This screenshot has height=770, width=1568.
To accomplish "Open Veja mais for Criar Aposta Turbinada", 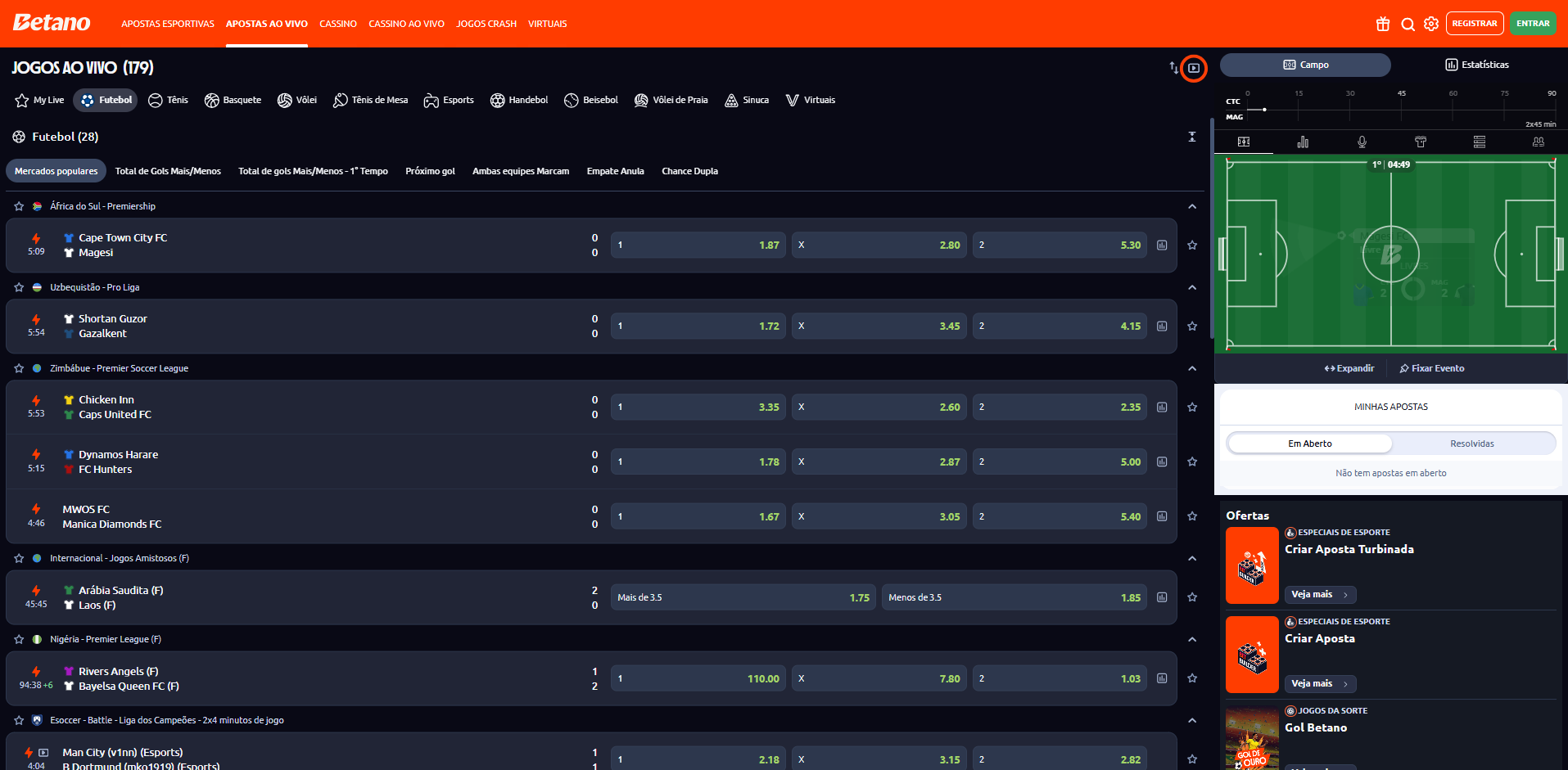I will coord(1320,595).
